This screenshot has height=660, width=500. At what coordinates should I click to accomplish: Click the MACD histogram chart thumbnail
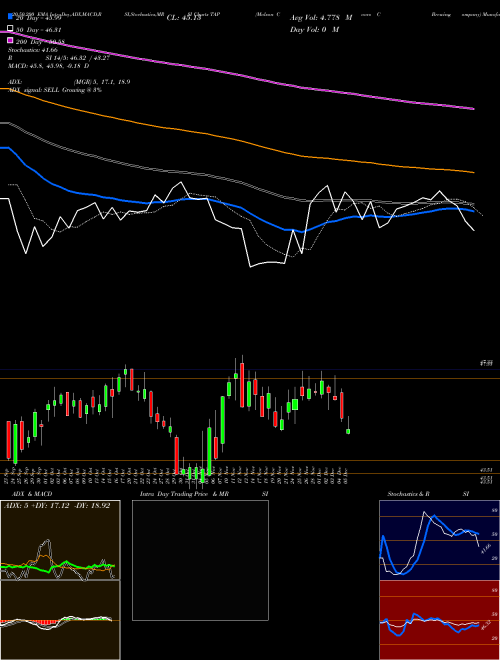click(60, 620)
